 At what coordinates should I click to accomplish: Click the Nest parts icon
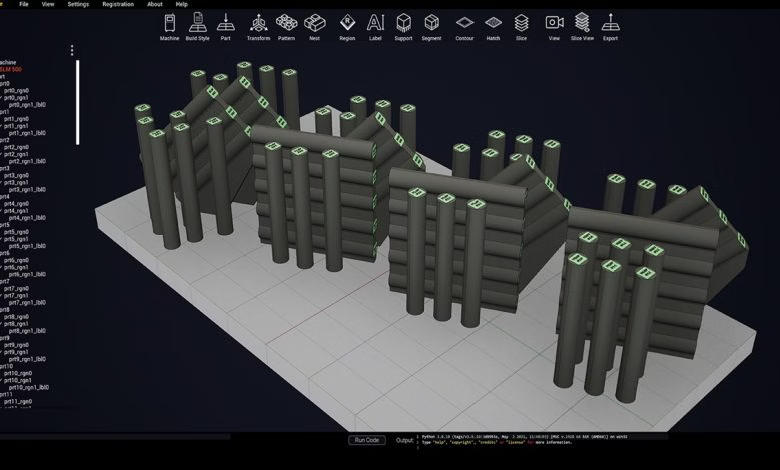coord(315,26)
